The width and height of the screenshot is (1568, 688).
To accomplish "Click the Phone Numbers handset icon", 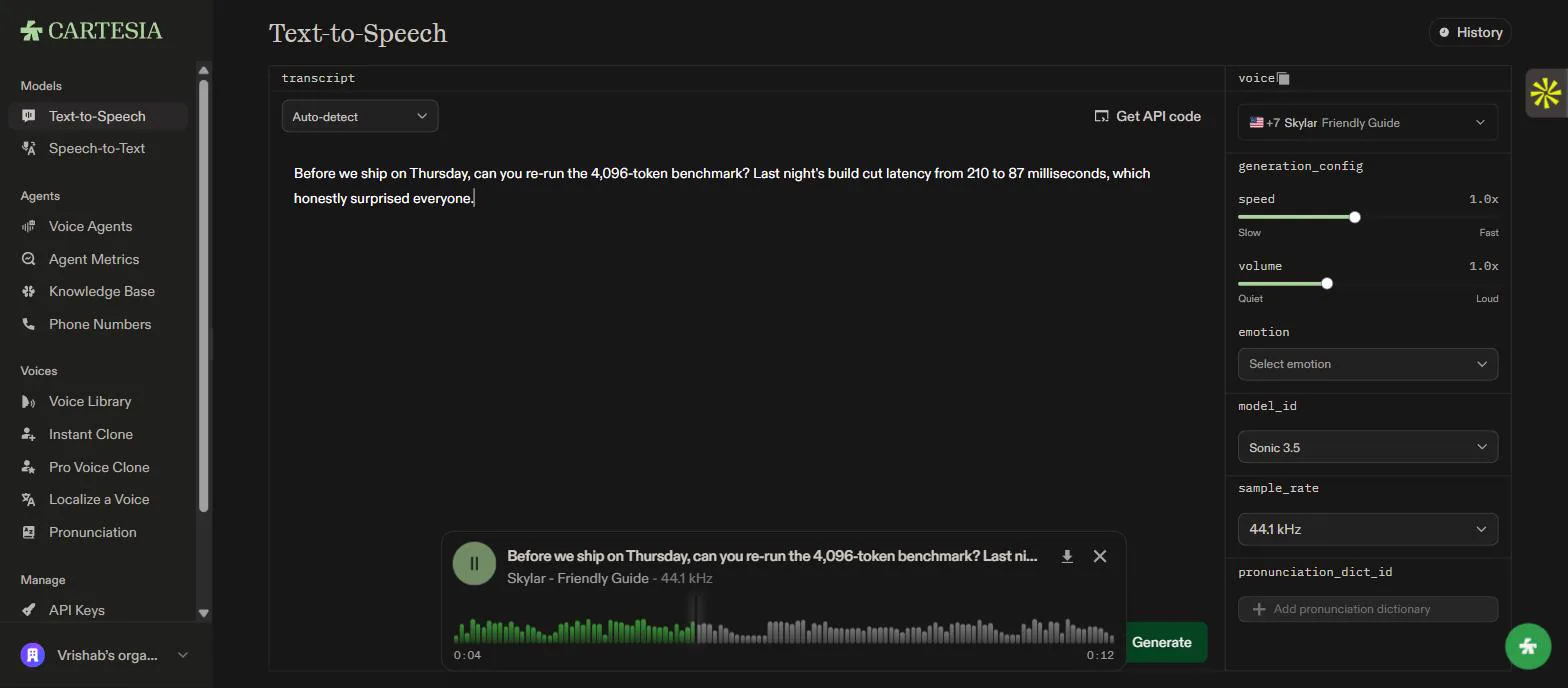I will point(28,324).
